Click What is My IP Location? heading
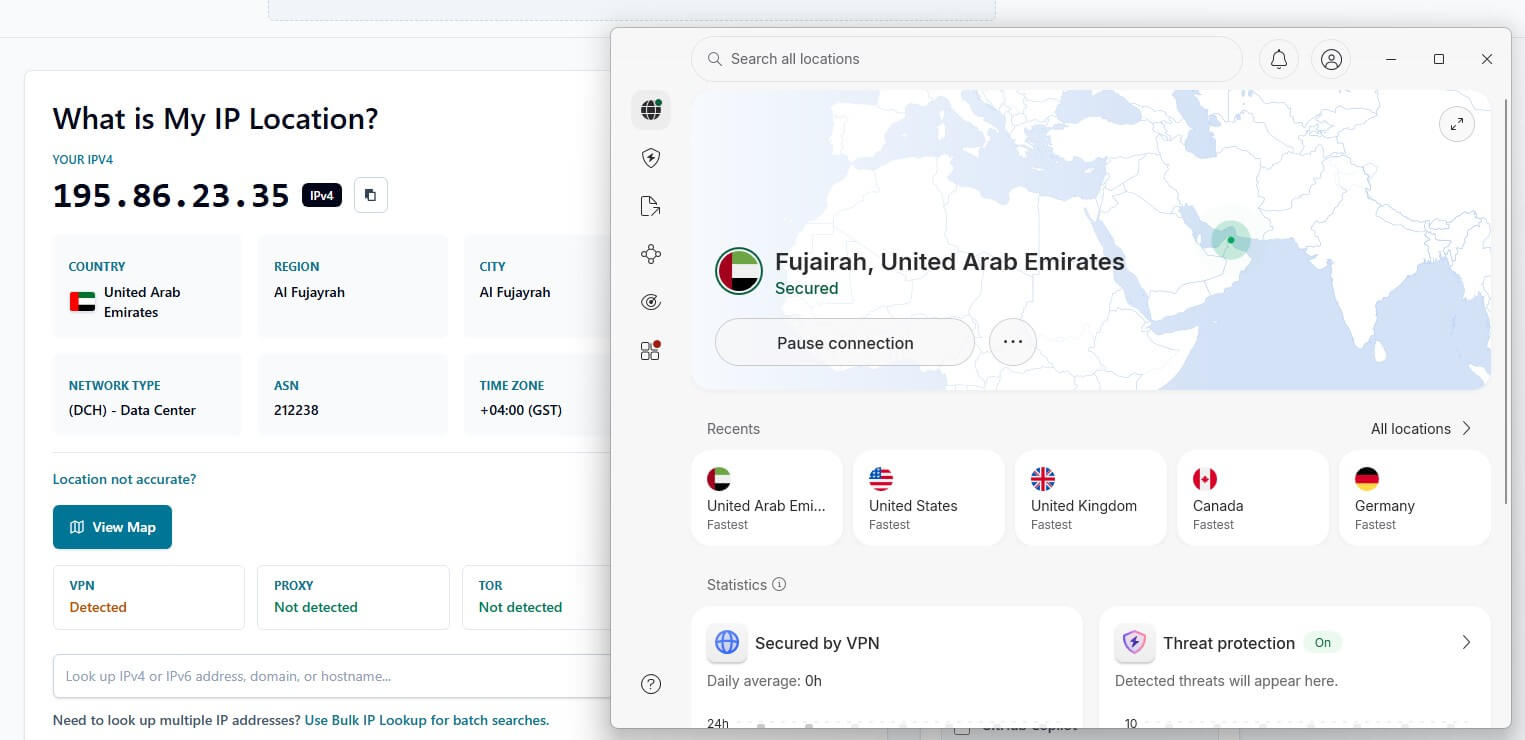This screenshot has height=740, width=1525. [x=216, y=119]
